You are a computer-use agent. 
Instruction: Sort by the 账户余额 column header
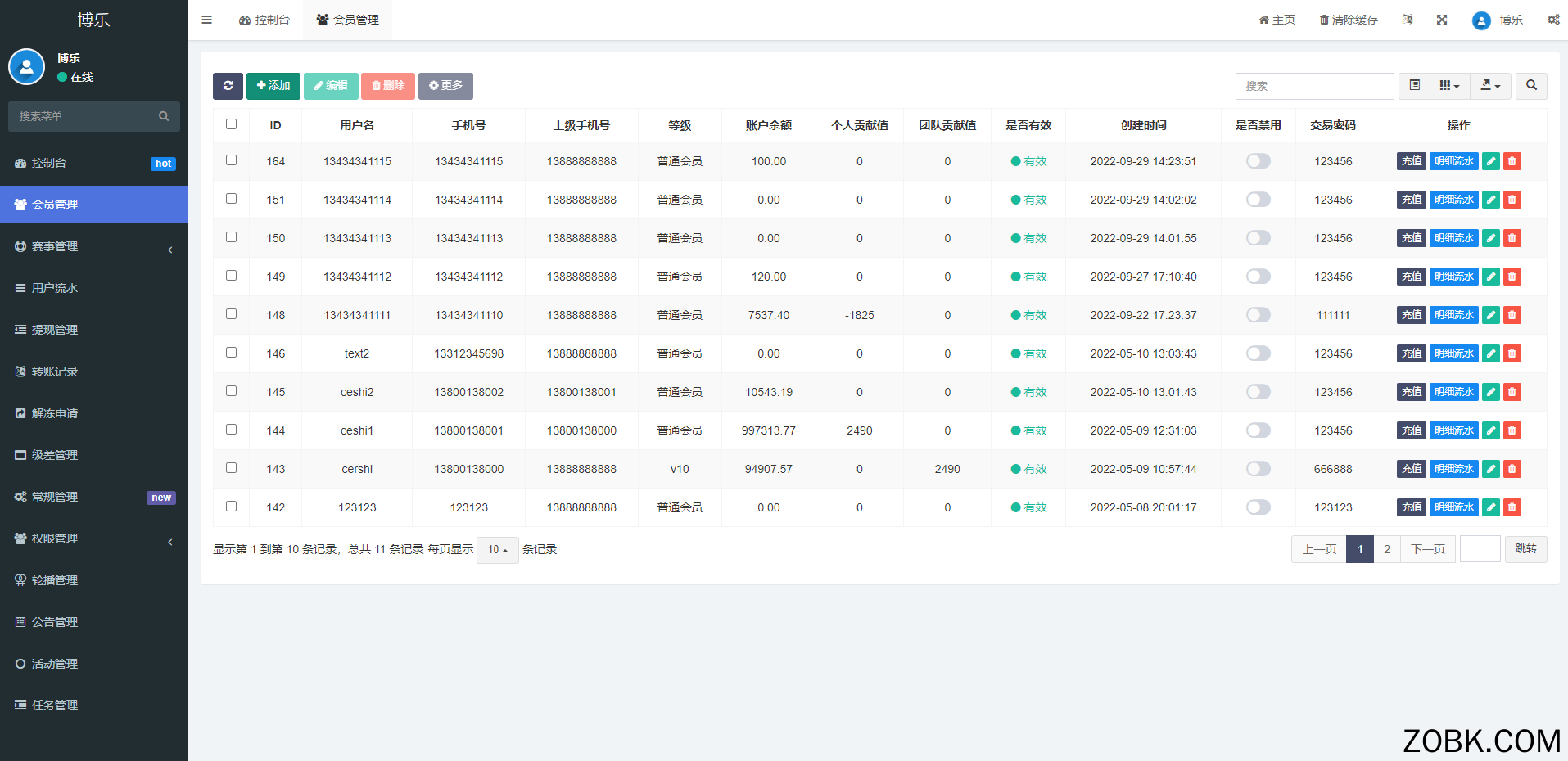[769, 125]
